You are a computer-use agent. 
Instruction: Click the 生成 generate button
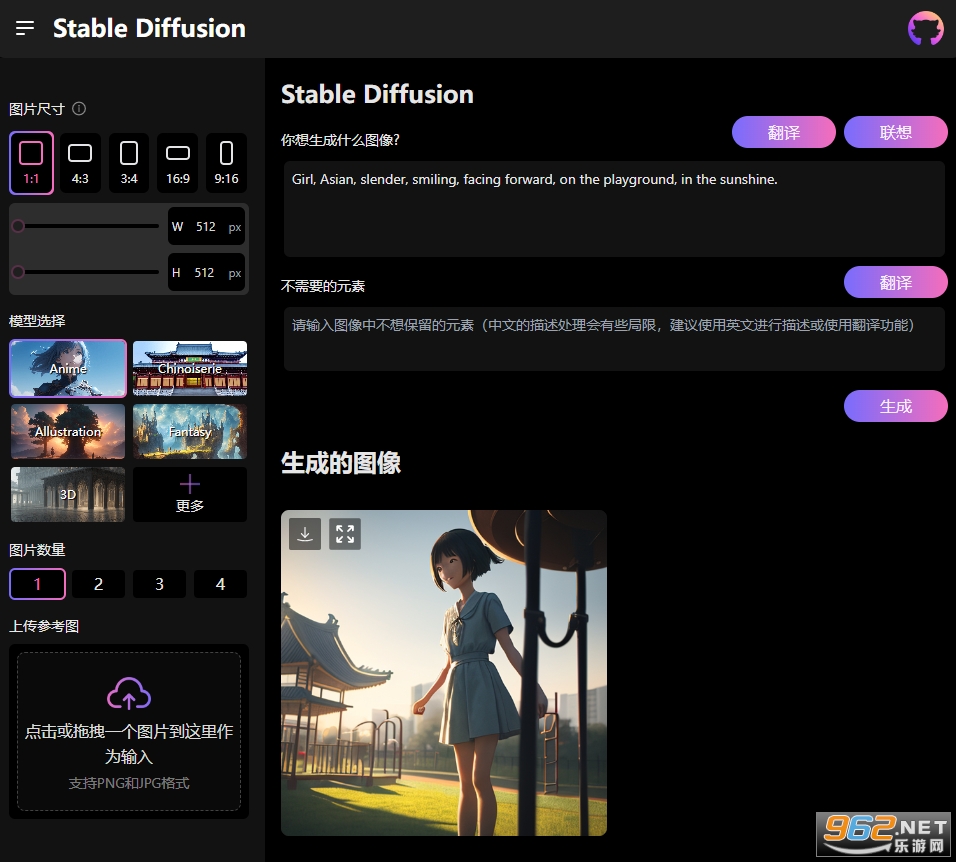pos(896,406)
